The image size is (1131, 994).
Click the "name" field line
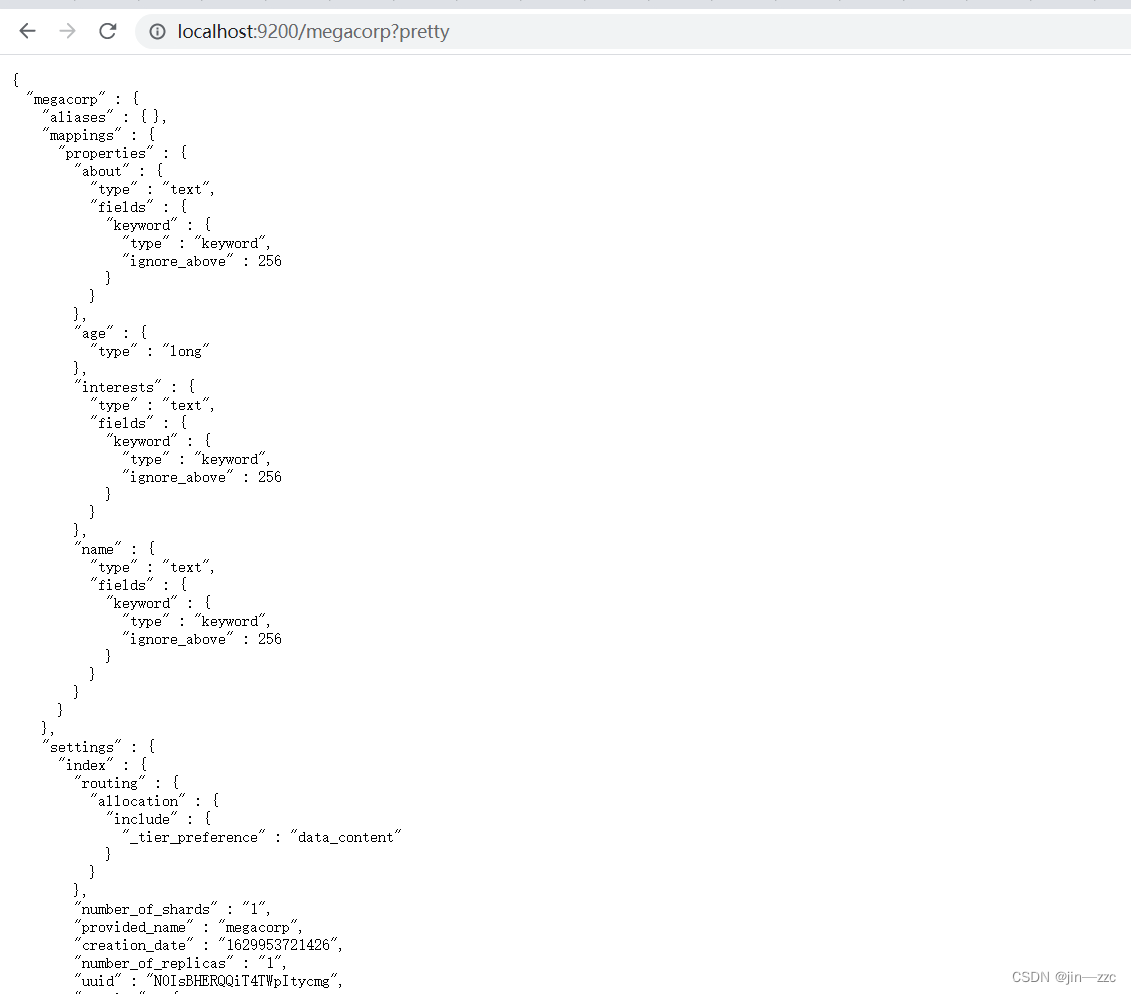pyautogui.click(x=115, y=549)
